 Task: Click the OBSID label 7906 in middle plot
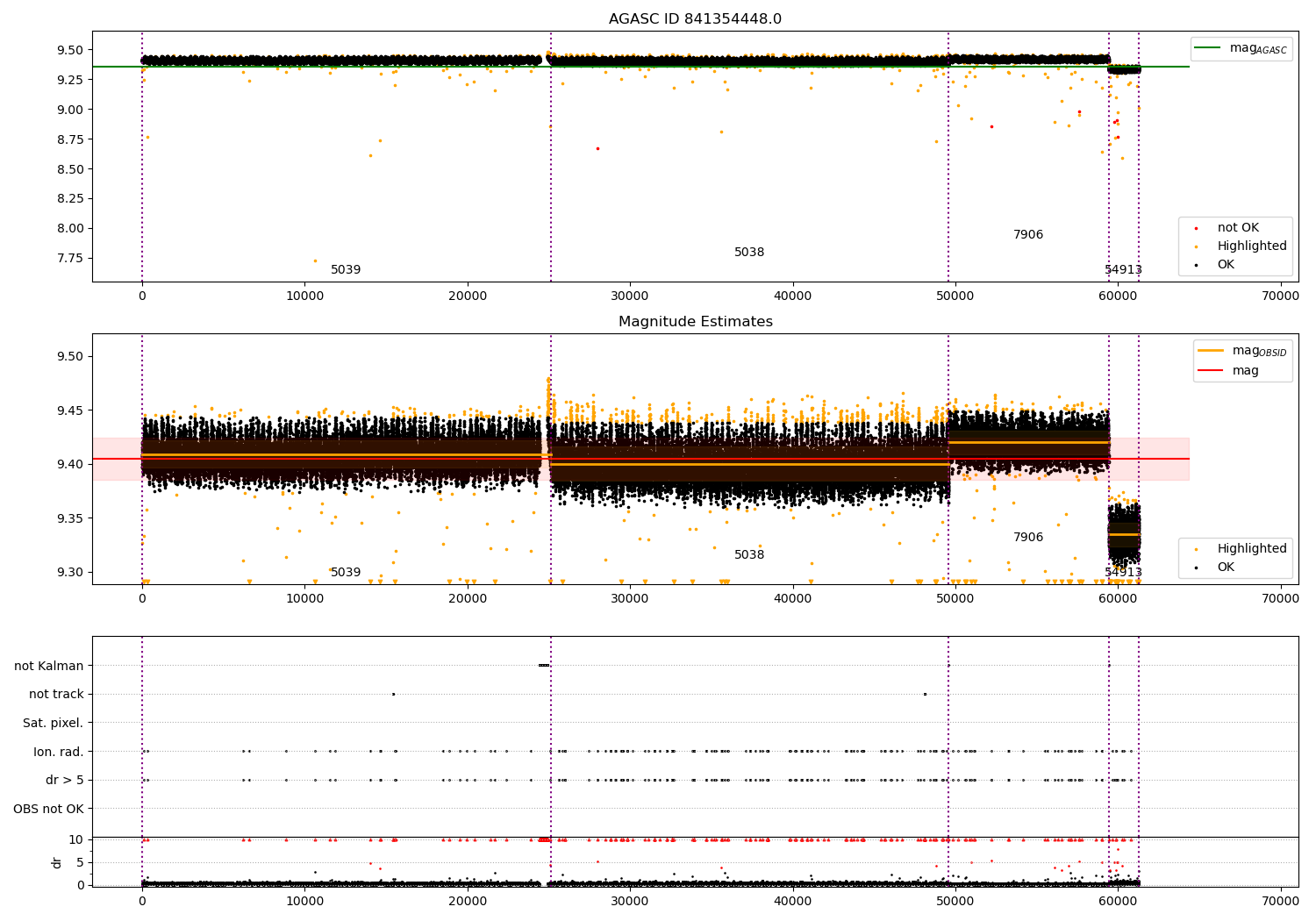point(1028,538)
